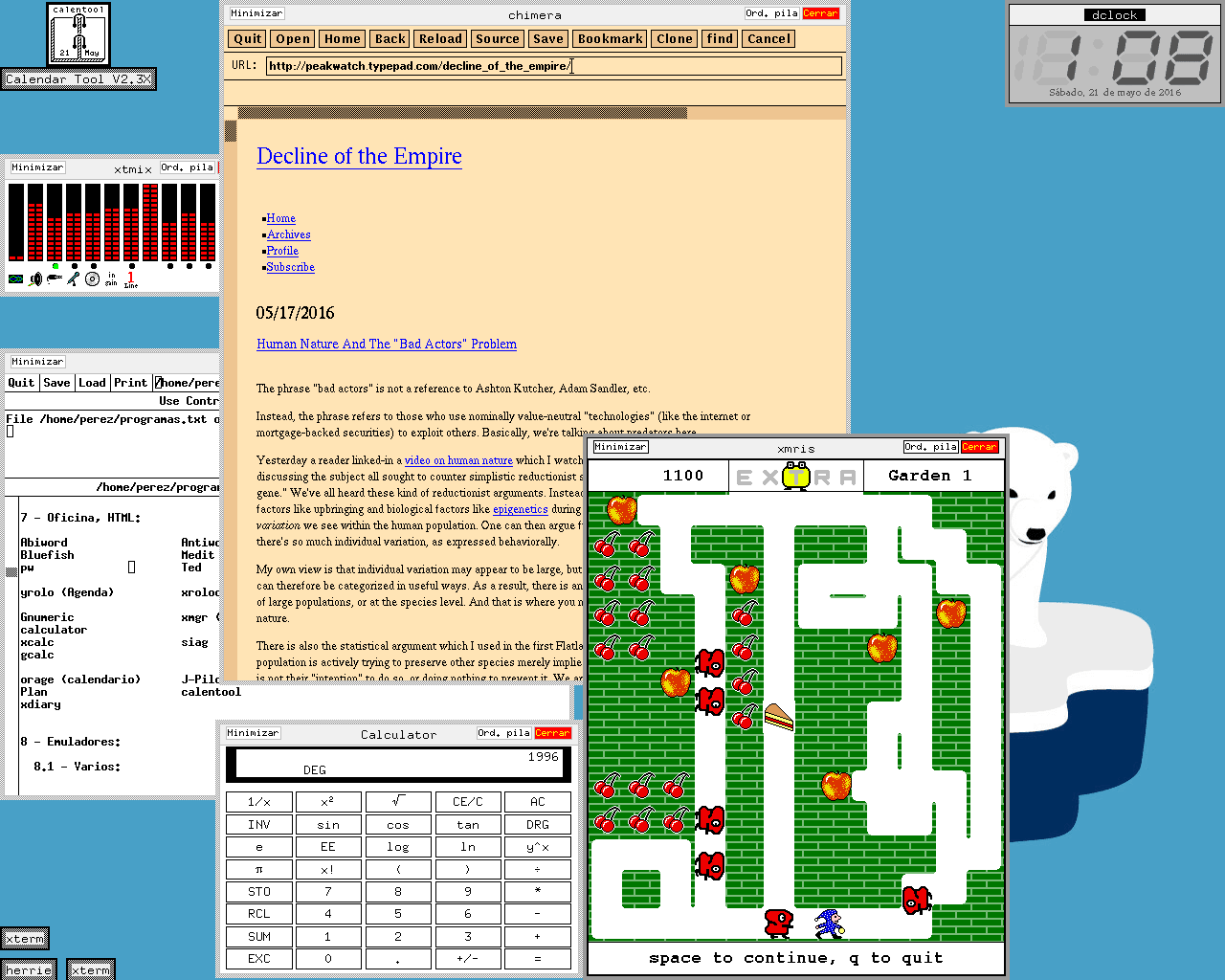Screen dimensions: 1225x980
Task: Click Quit in the chimera toolbar
Action: click(248, 39)
